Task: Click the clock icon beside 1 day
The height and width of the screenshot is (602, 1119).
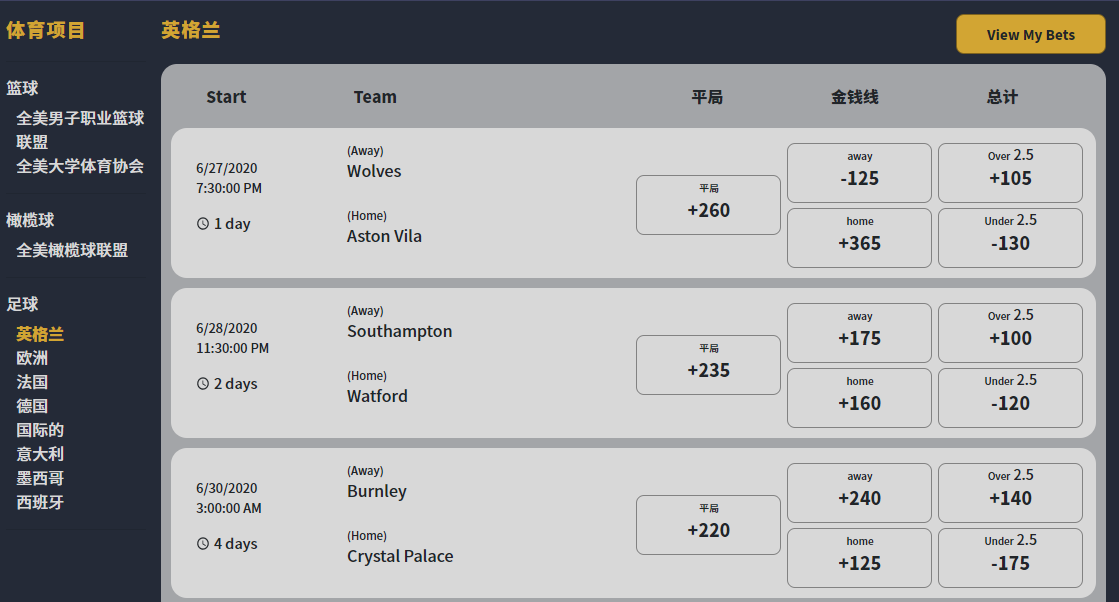Action: coord(203,224)
